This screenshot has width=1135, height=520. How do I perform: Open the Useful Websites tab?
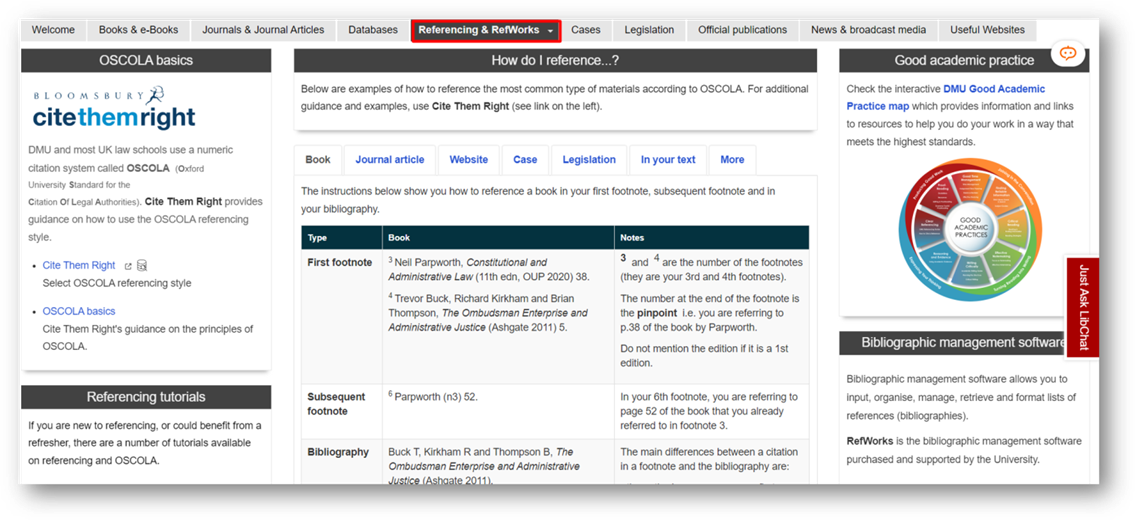[987, 30]
